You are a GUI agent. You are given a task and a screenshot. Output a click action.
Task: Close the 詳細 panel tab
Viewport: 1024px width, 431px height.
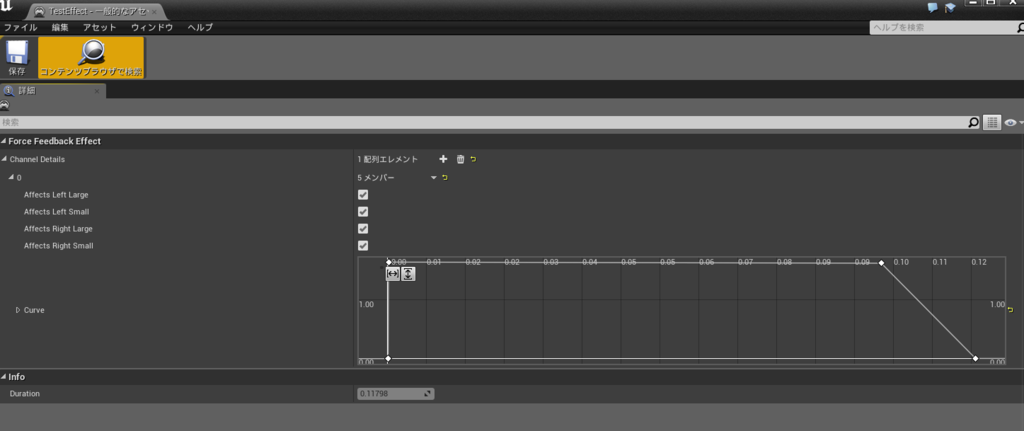click(x=97, y=91)
